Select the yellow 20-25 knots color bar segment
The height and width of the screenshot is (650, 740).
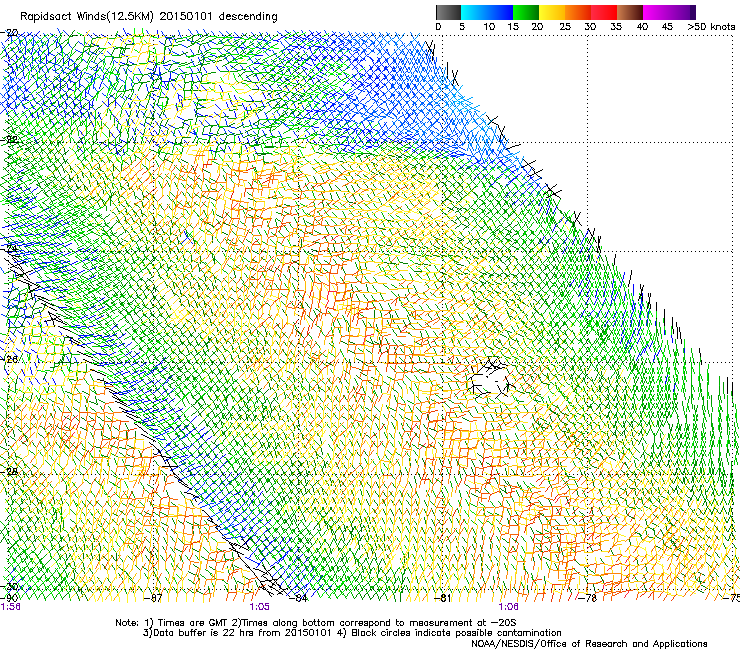point(552,12)
